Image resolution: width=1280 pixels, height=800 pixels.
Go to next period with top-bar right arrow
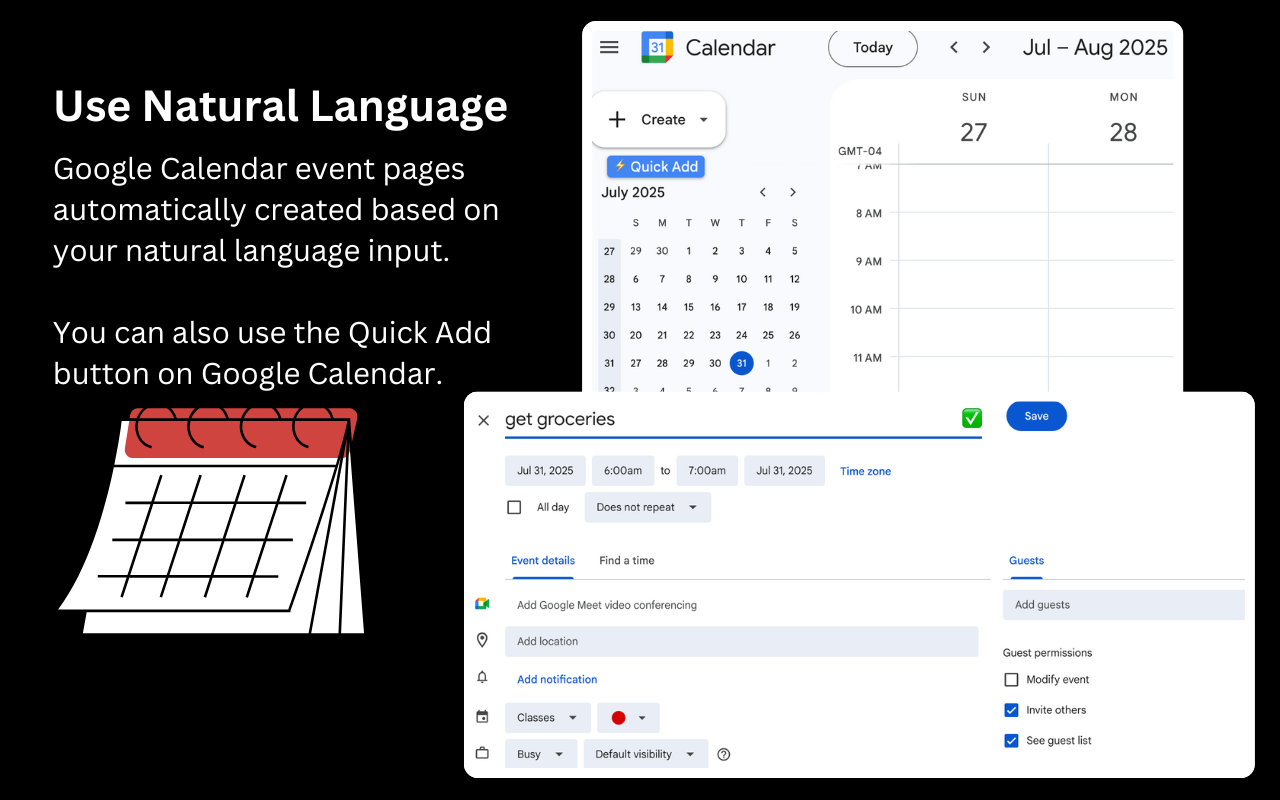click(x=986, y=47)
